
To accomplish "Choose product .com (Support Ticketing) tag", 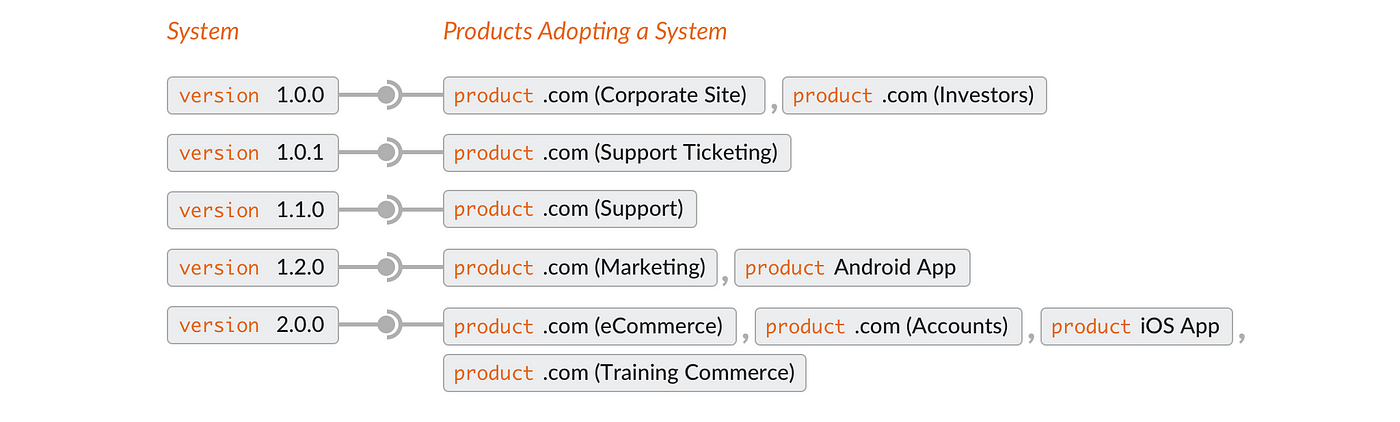I will click(x=617, y=153).
